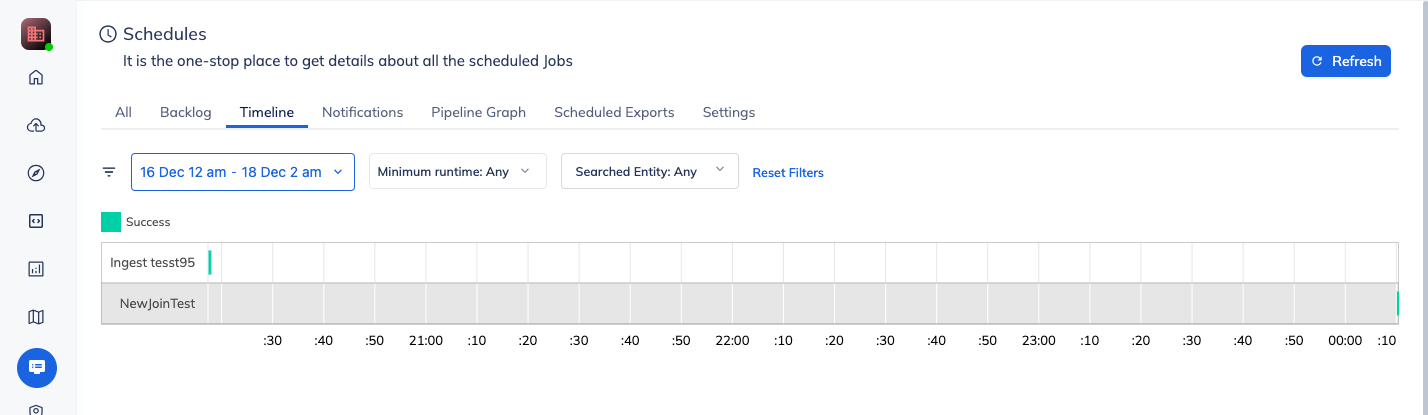Click the green Success legend swatch
The image size is (1428, 415).
(x=111, y=222)
